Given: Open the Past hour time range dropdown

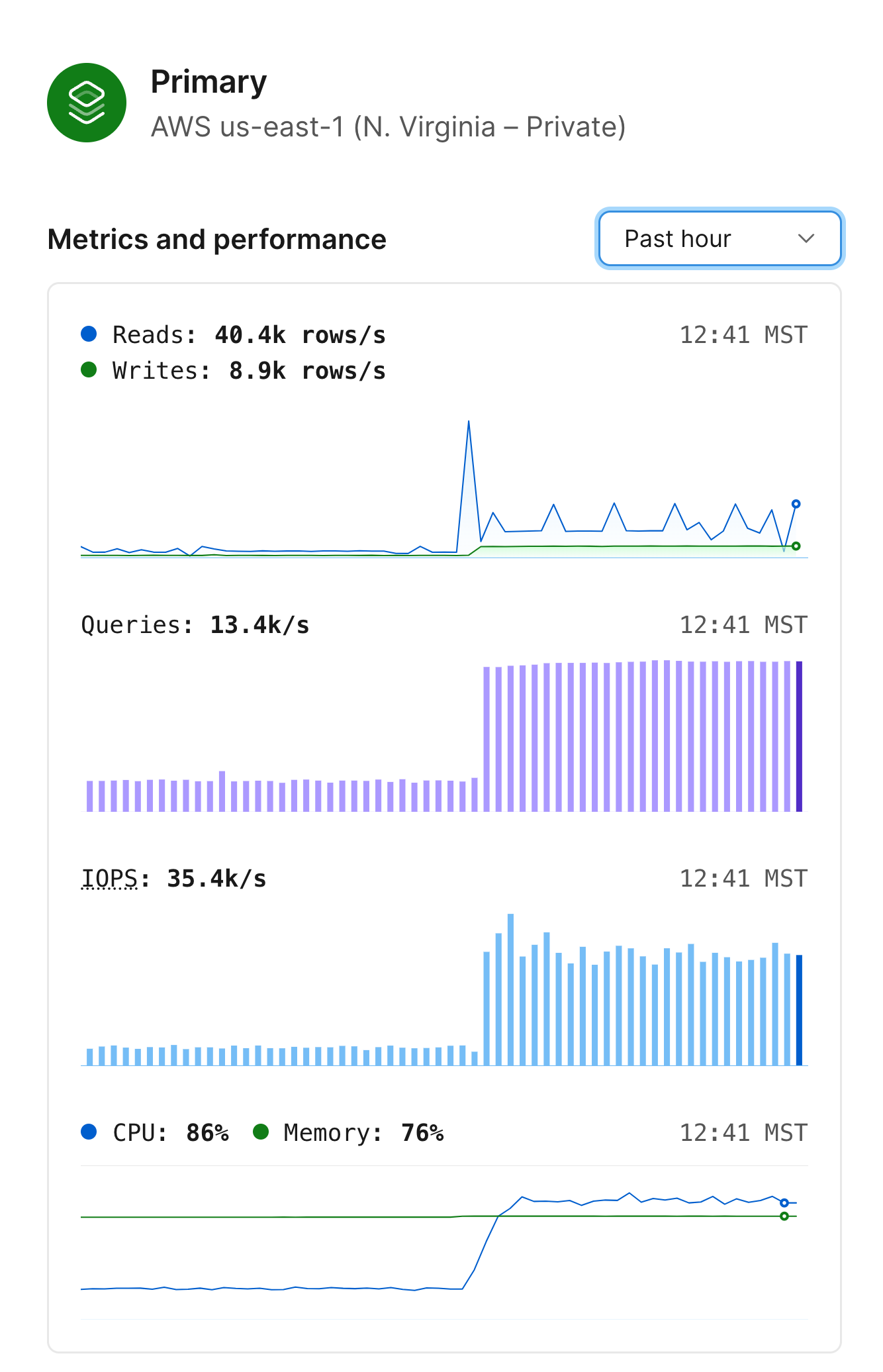Looking at the screenshot, I should click(x=719, y=239).
